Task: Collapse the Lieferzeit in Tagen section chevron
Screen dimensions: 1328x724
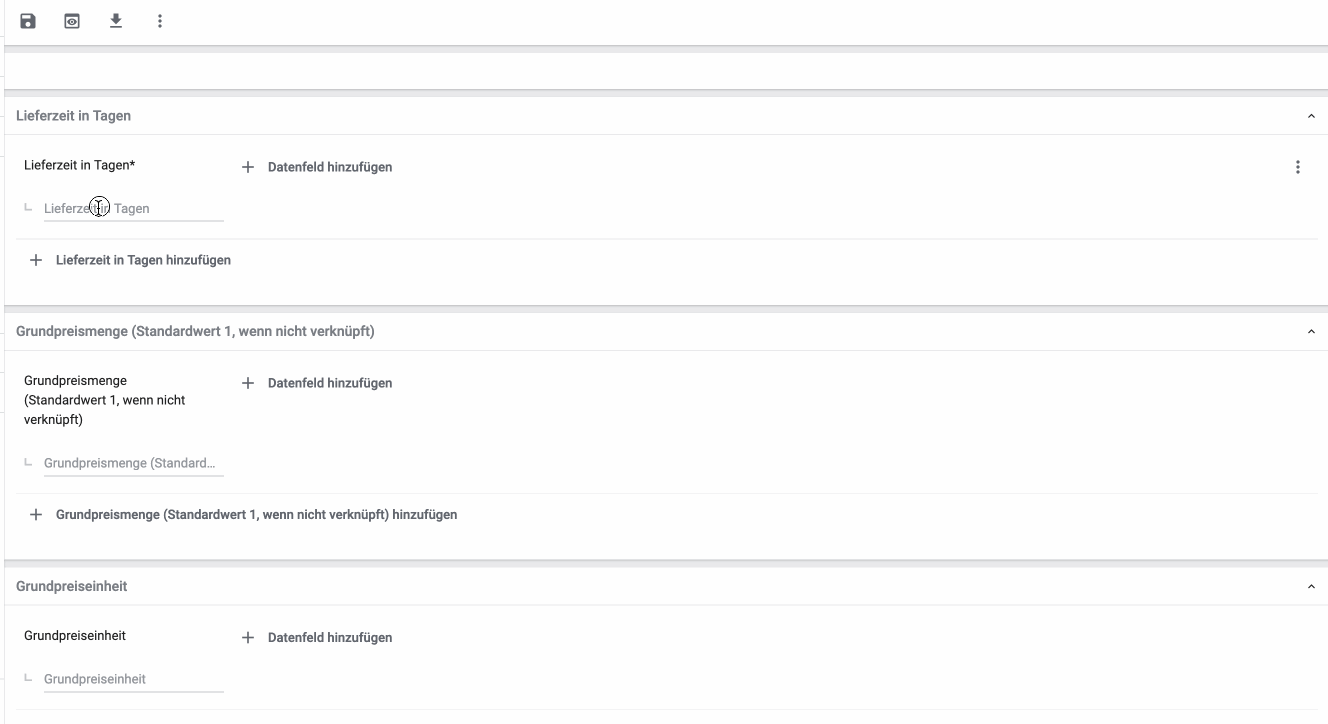Action: (x=1311, y=117)
